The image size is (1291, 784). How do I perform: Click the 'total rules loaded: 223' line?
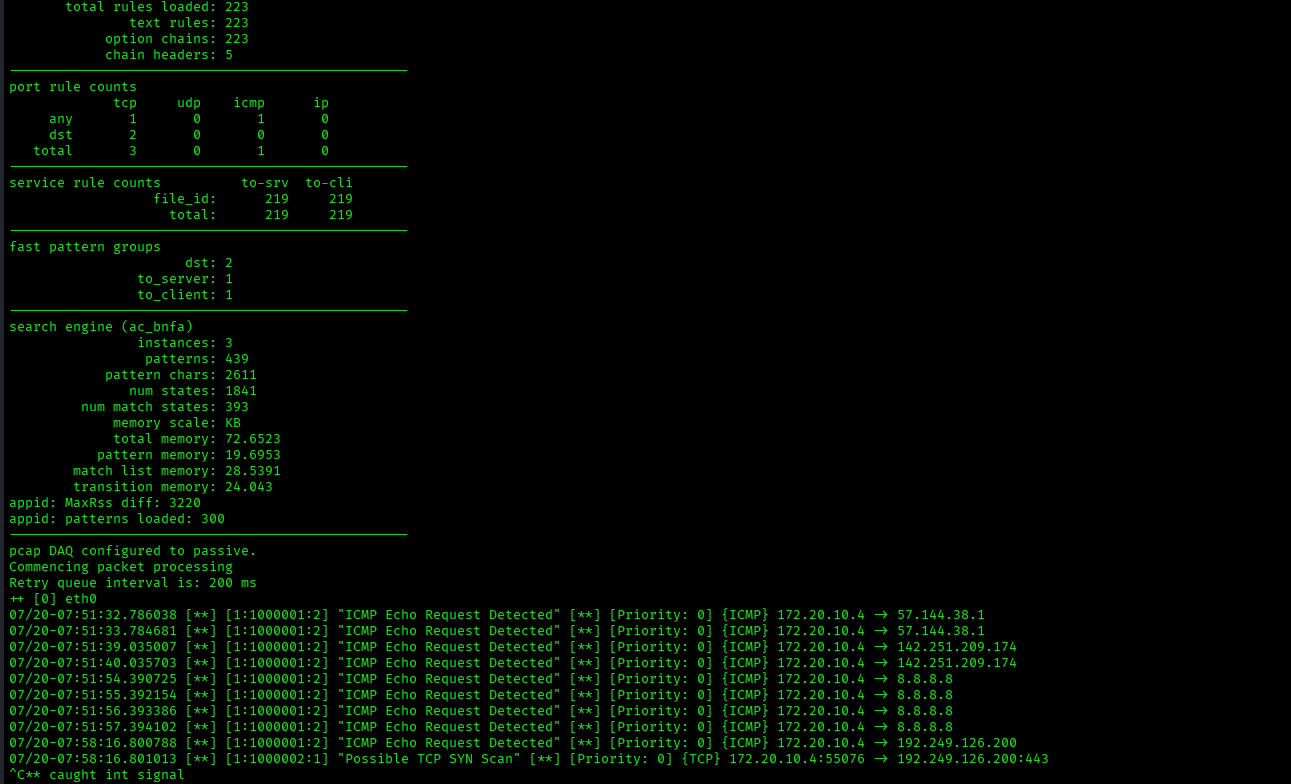click(157, 7)
